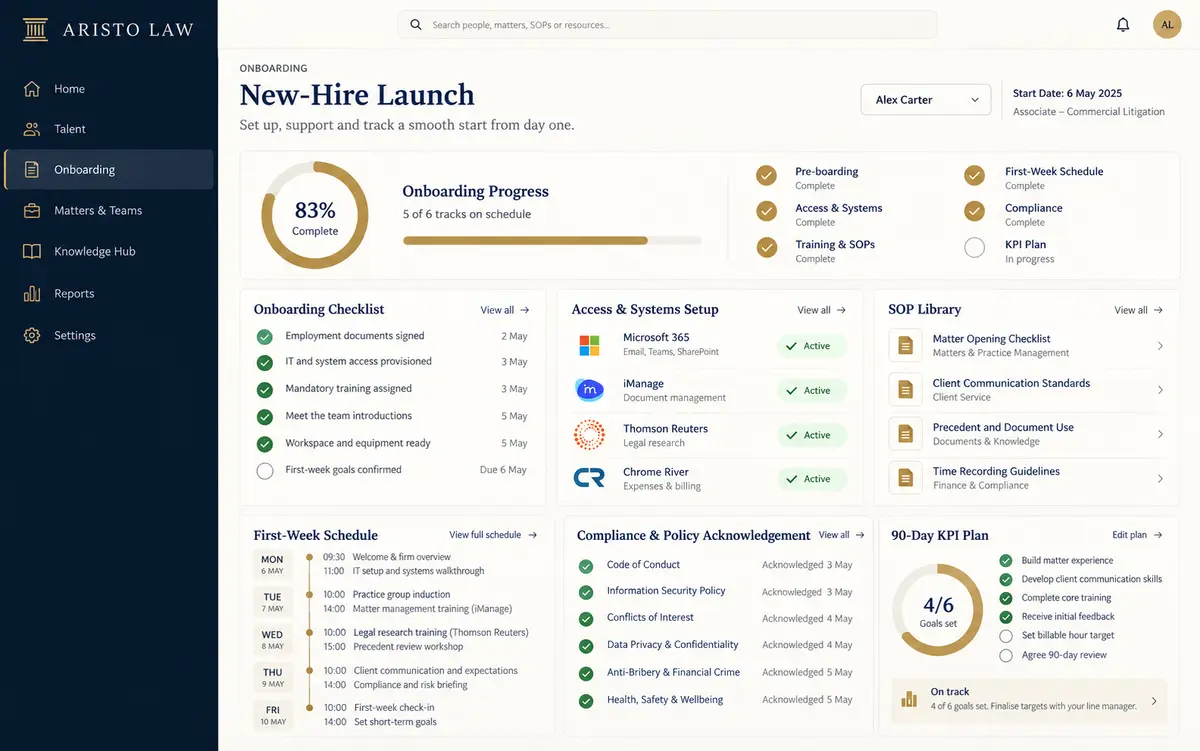Expand Time Recording Guidelines chevron
The width and height of the screenshot is (1200, 751).
(x=1160, y=479)
